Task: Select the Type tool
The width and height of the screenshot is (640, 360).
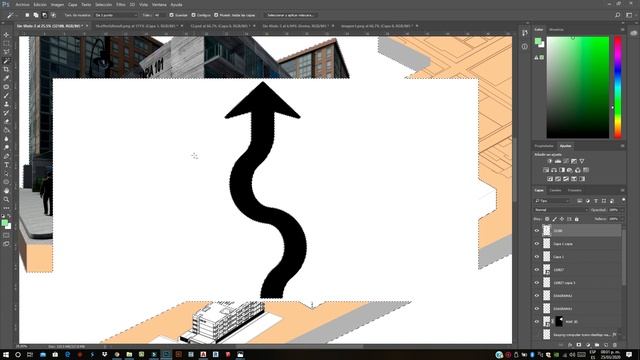Action: 6,165
